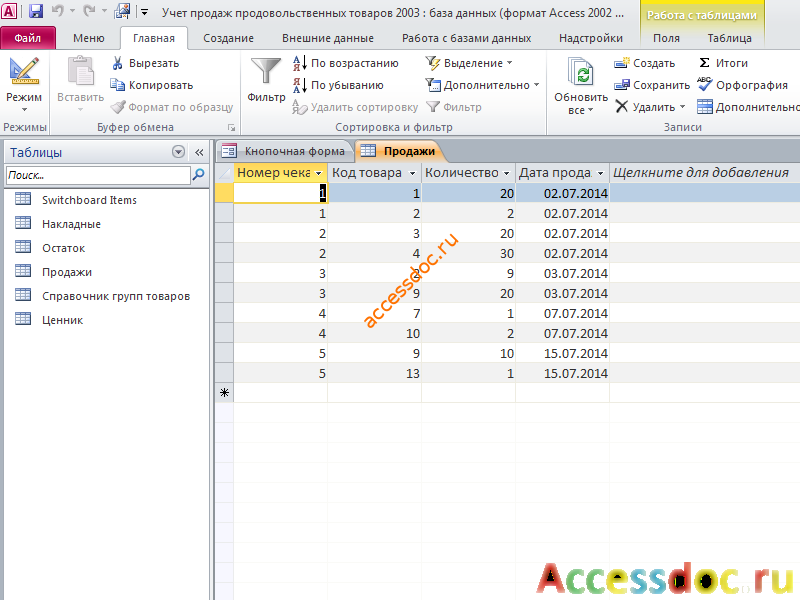Click the Поиск search field
The image size is (800, 600).
coord(98,175)
